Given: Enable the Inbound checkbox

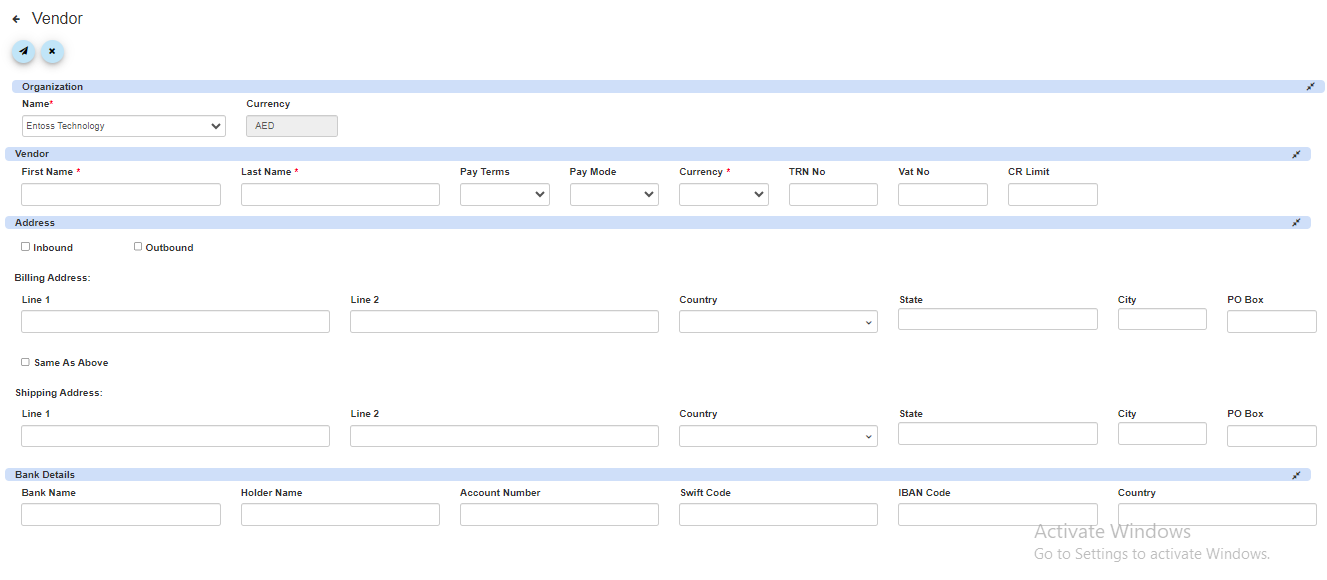Looking at the screenshot, I should pyautogui.click(x=26, y=247).
